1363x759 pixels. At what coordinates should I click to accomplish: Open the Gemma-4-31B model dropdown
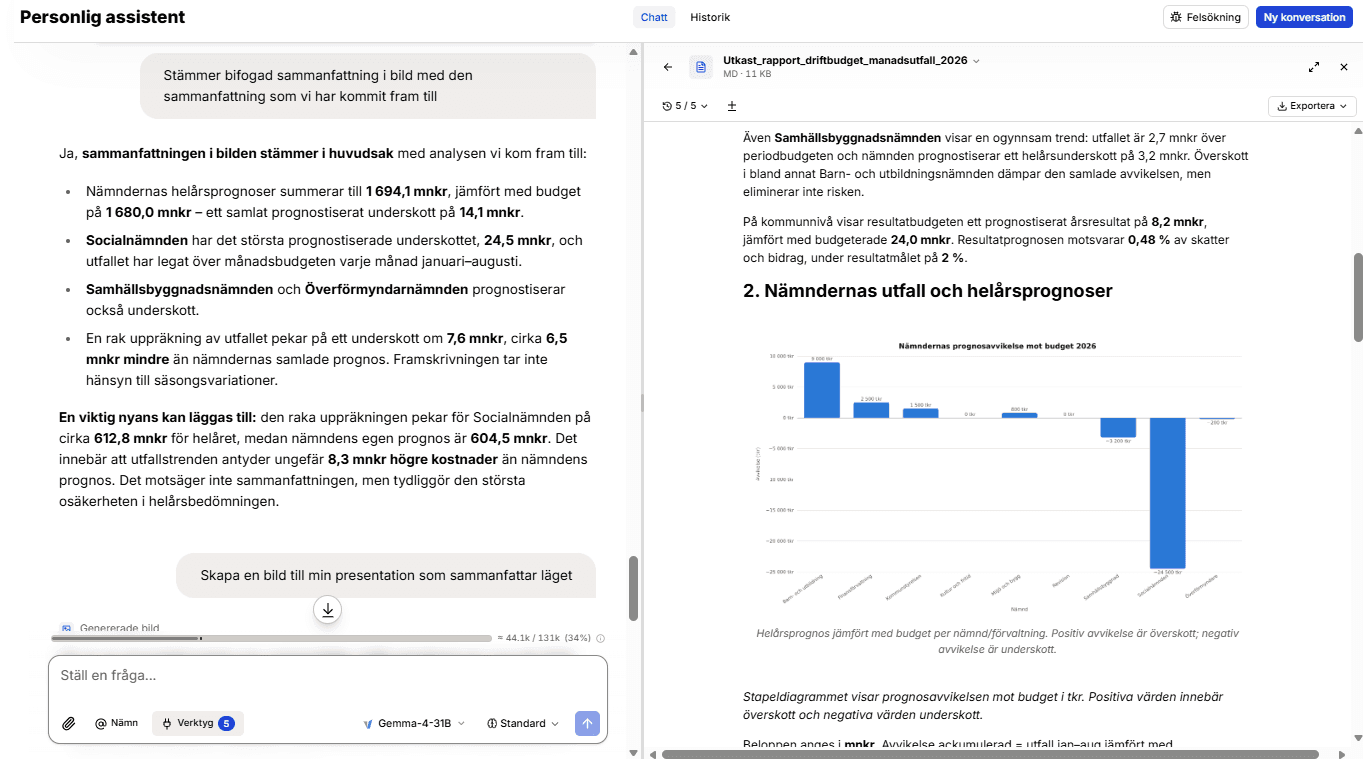coord(414,723)
